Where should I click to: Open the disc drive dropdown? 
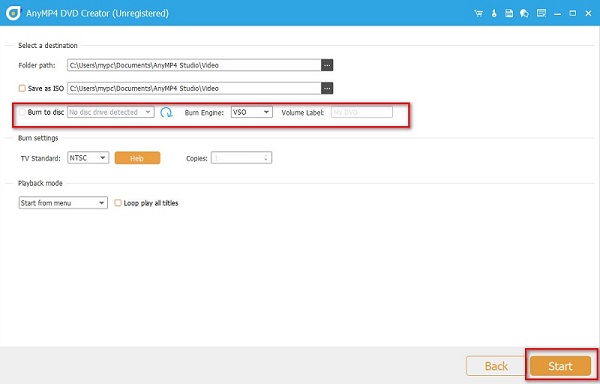pos(111,112)
